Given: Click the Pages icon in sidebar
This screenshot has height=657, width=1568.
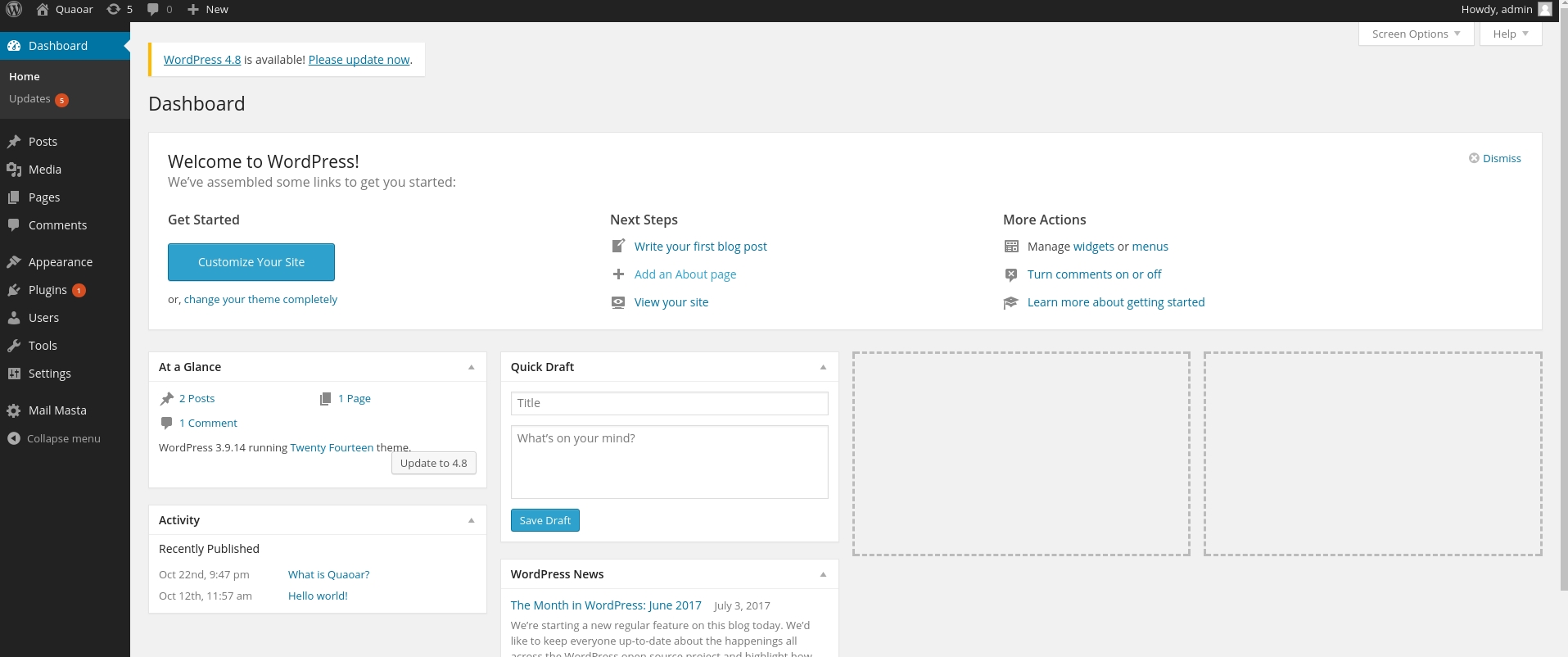Looking at the screenshot, I should [14, 197].
